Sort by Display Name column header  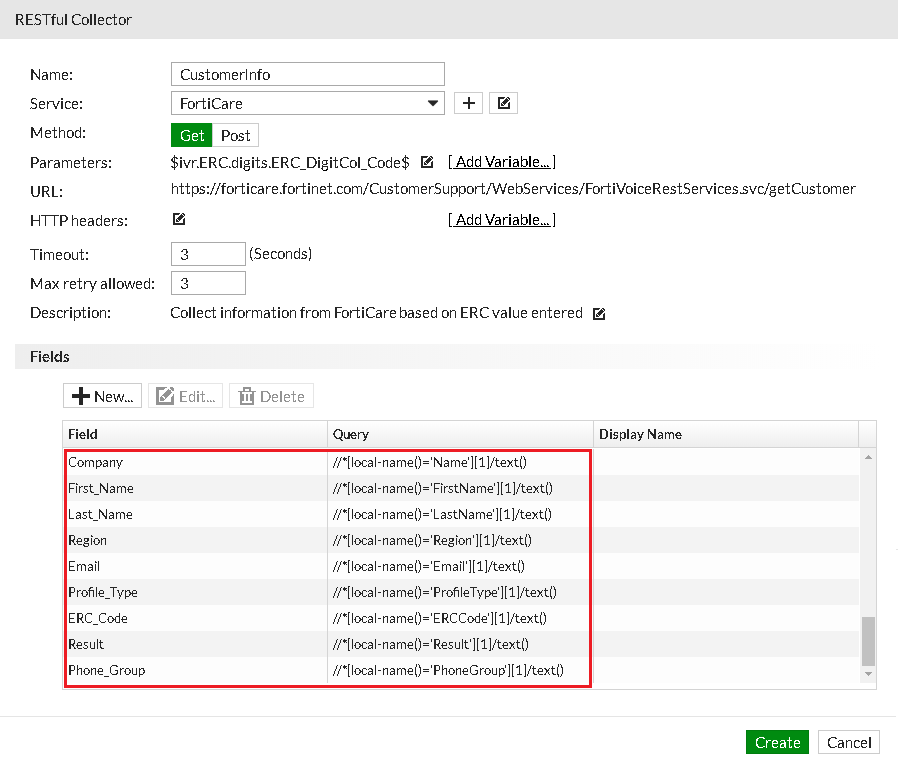[726, 434]
